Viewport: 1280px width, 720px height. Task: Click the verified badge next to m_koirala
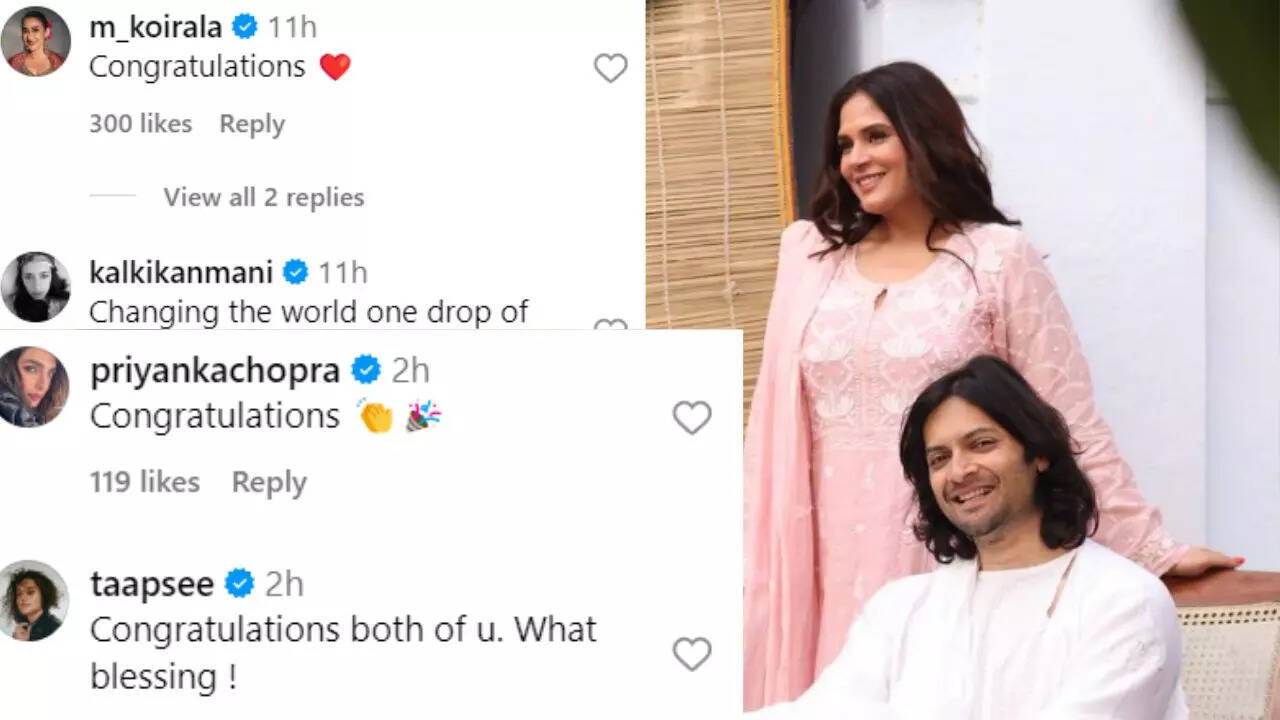(x=245, y=27)
